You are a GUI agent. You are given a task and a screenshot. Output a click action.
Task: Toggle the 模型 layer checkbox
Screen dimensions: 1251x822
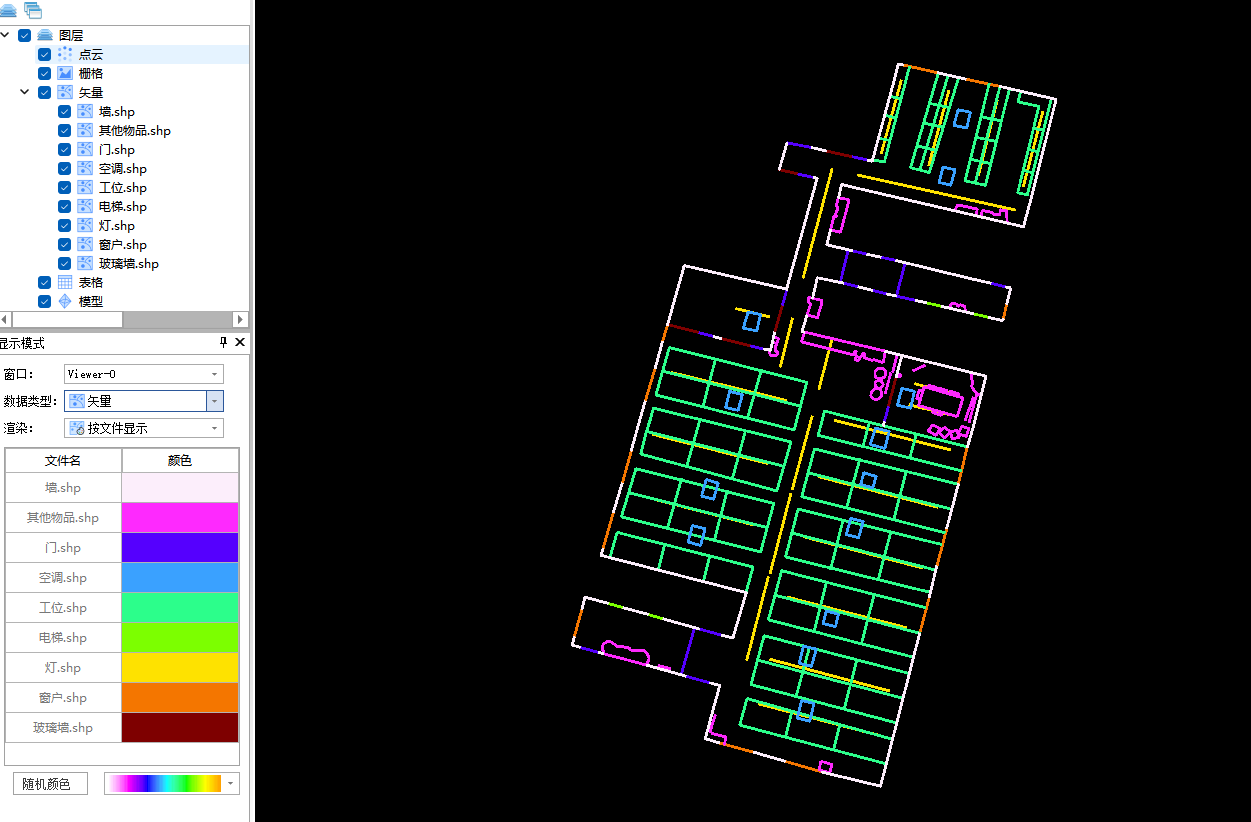(45, 301)
